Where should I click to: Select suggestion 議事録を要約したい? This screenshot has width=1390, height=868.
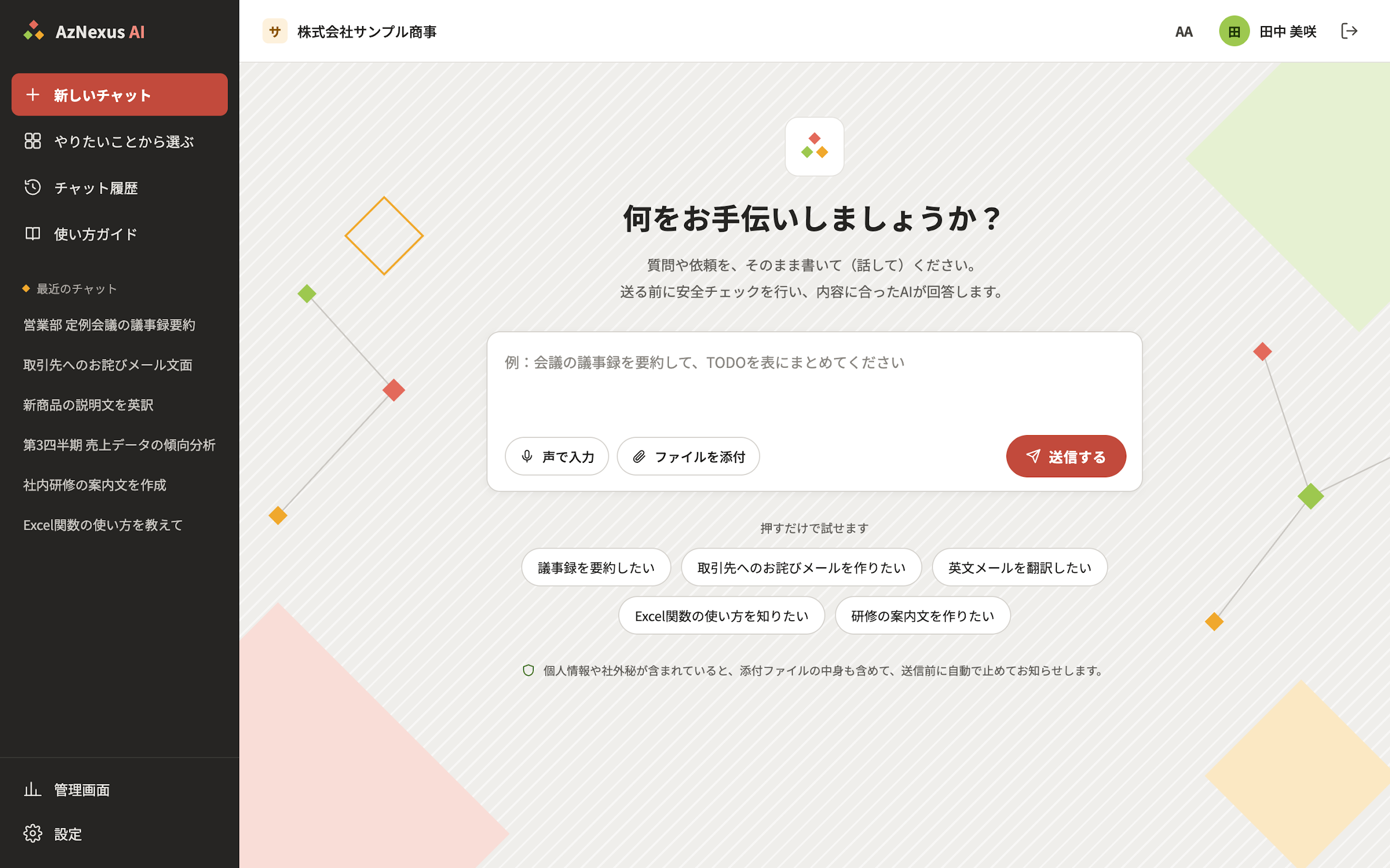click(x=596, y=567)
